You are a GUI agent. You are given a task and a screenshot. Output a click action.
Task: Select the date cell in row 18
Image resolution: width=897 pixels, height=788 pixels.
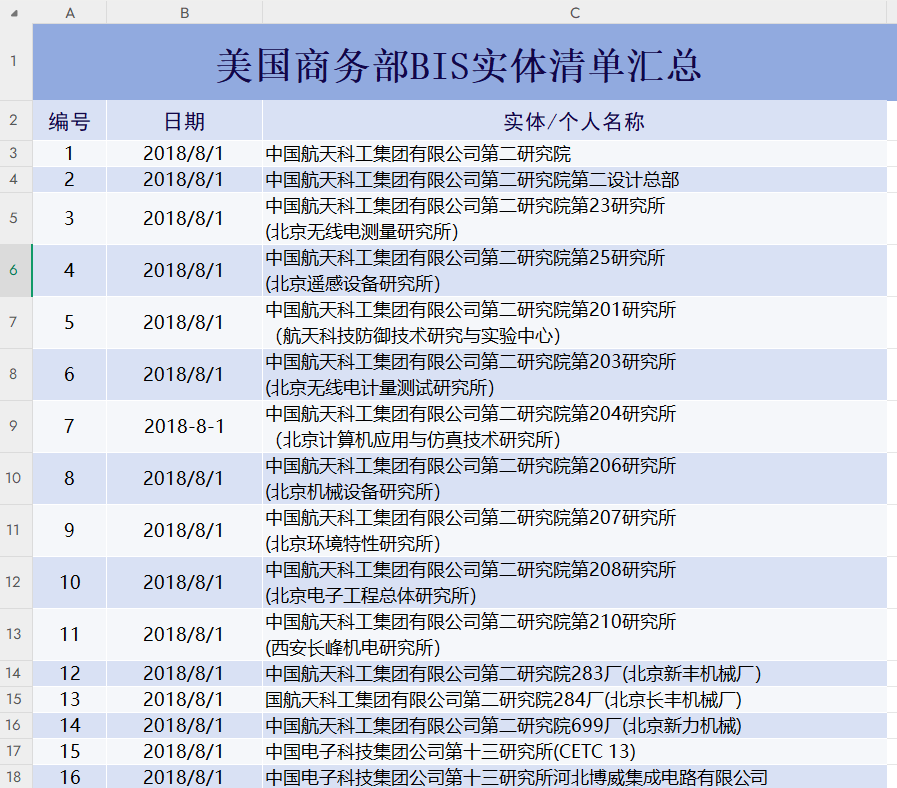[x=184, y=777]
